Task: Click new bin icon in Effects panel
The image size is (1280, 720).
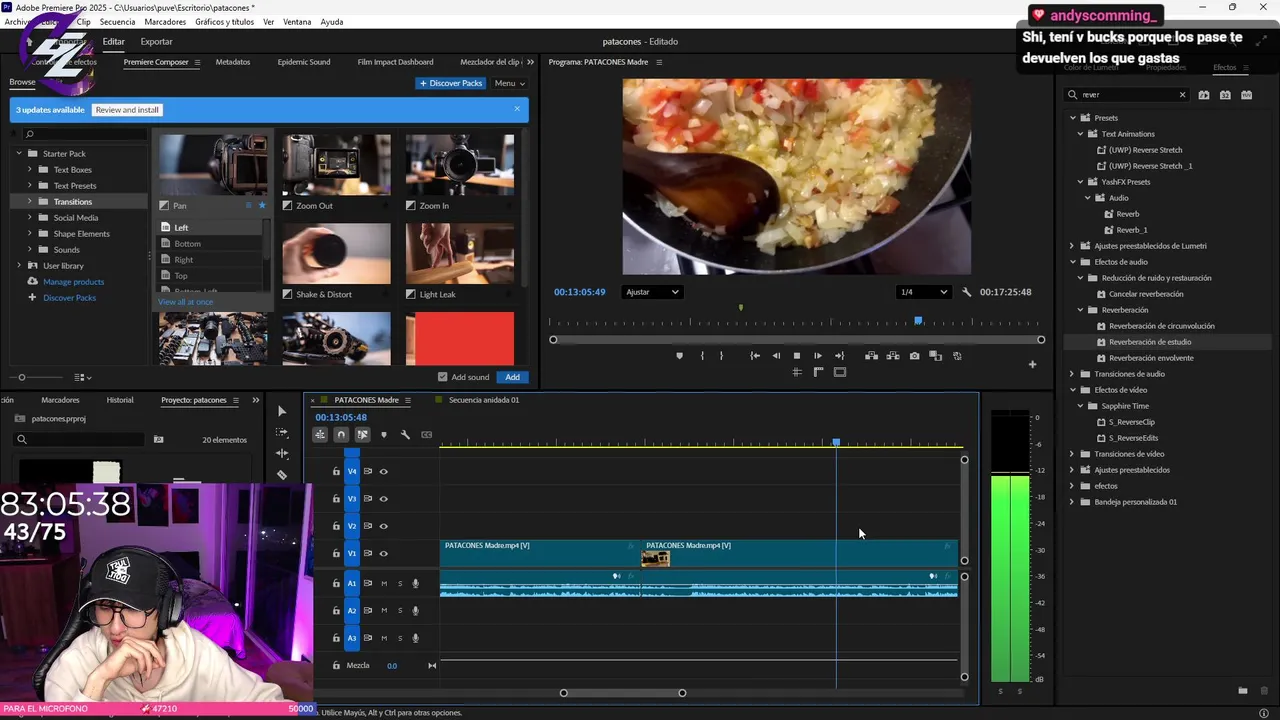Action: tap(1243, 690)
